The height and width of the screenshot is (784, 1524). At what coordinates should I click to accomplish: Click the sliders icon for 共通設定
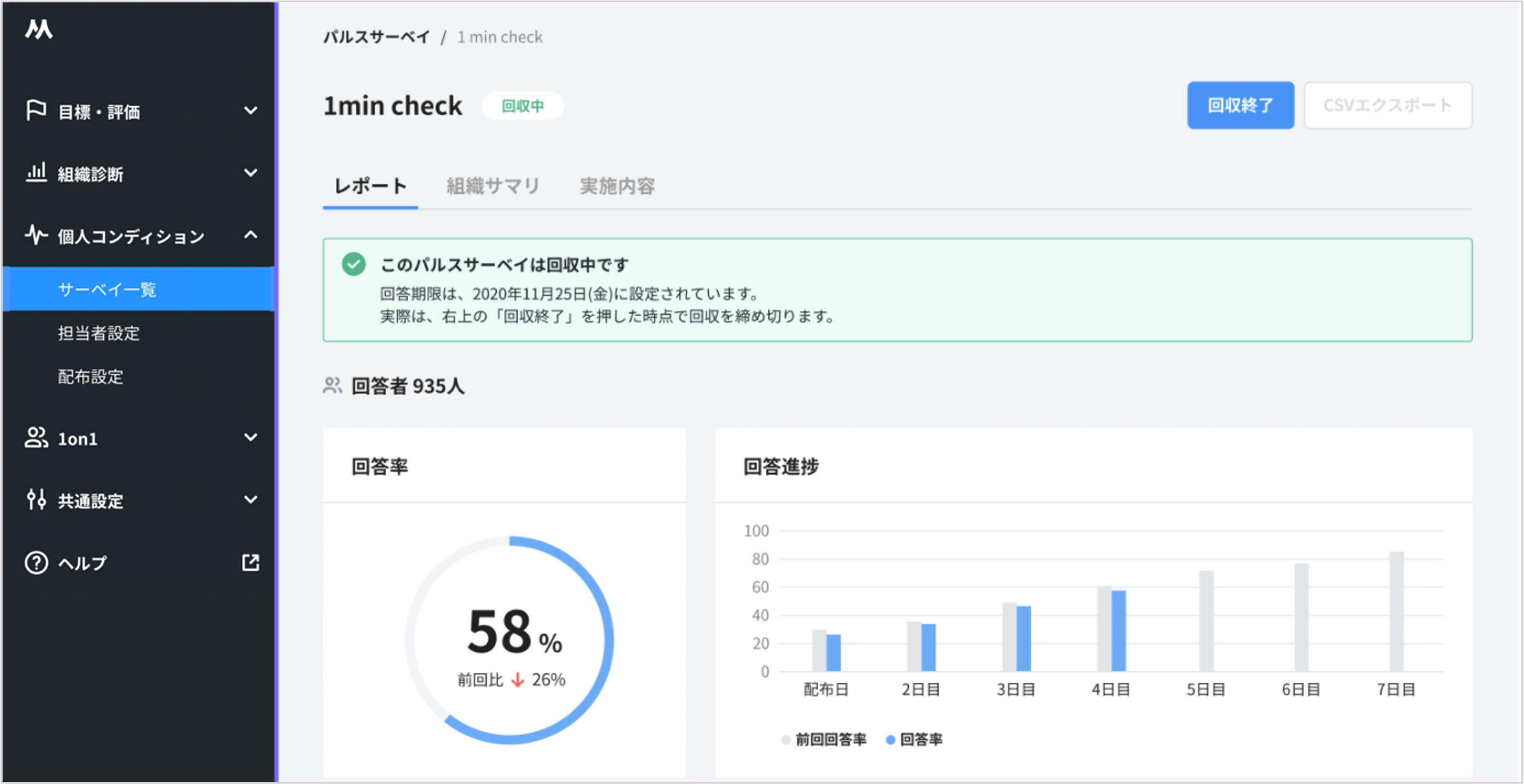[36, 500]
